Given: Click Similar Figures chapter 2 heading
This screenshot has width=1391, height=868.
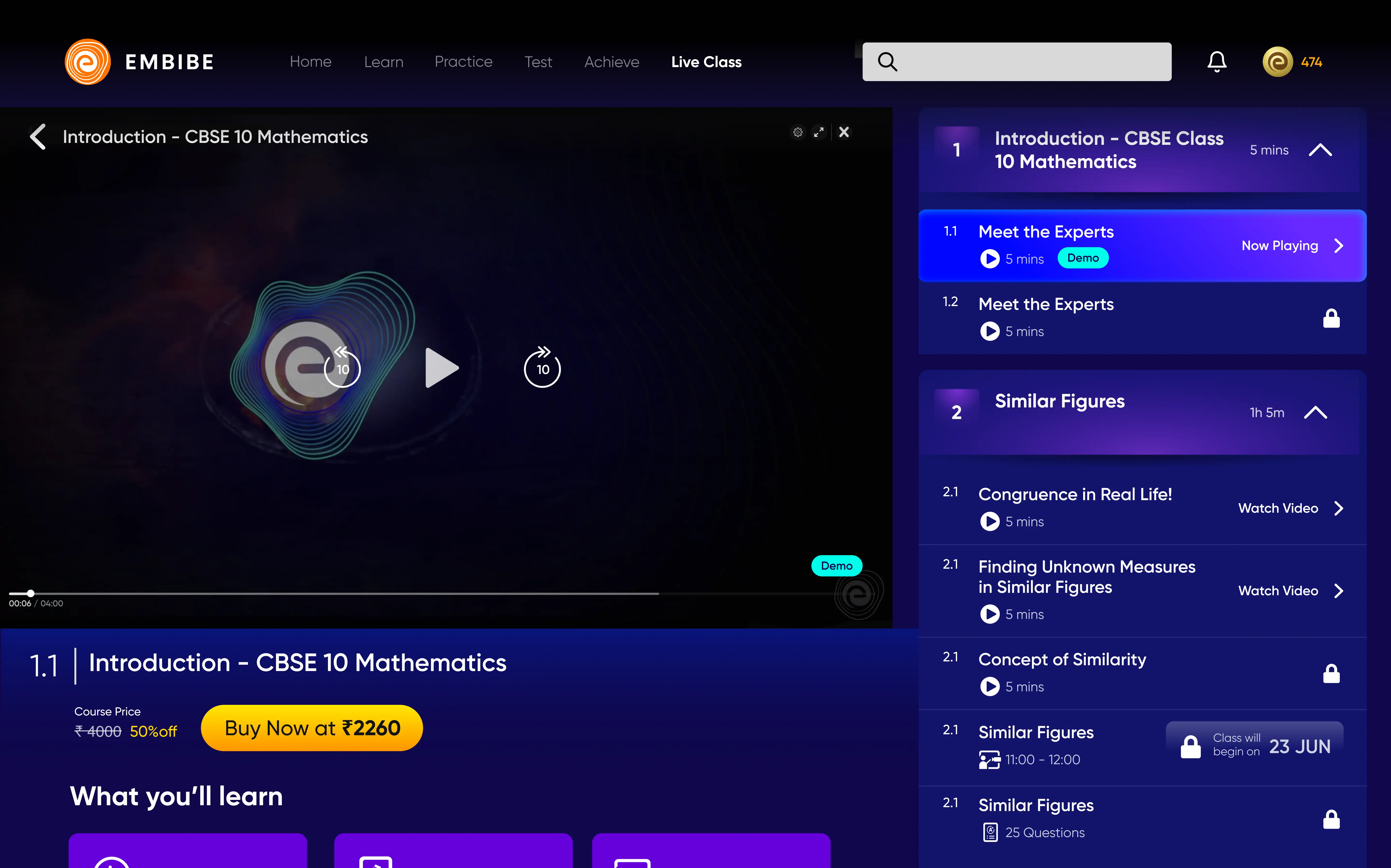Looking at the screenshot, I should [1060, 401].
